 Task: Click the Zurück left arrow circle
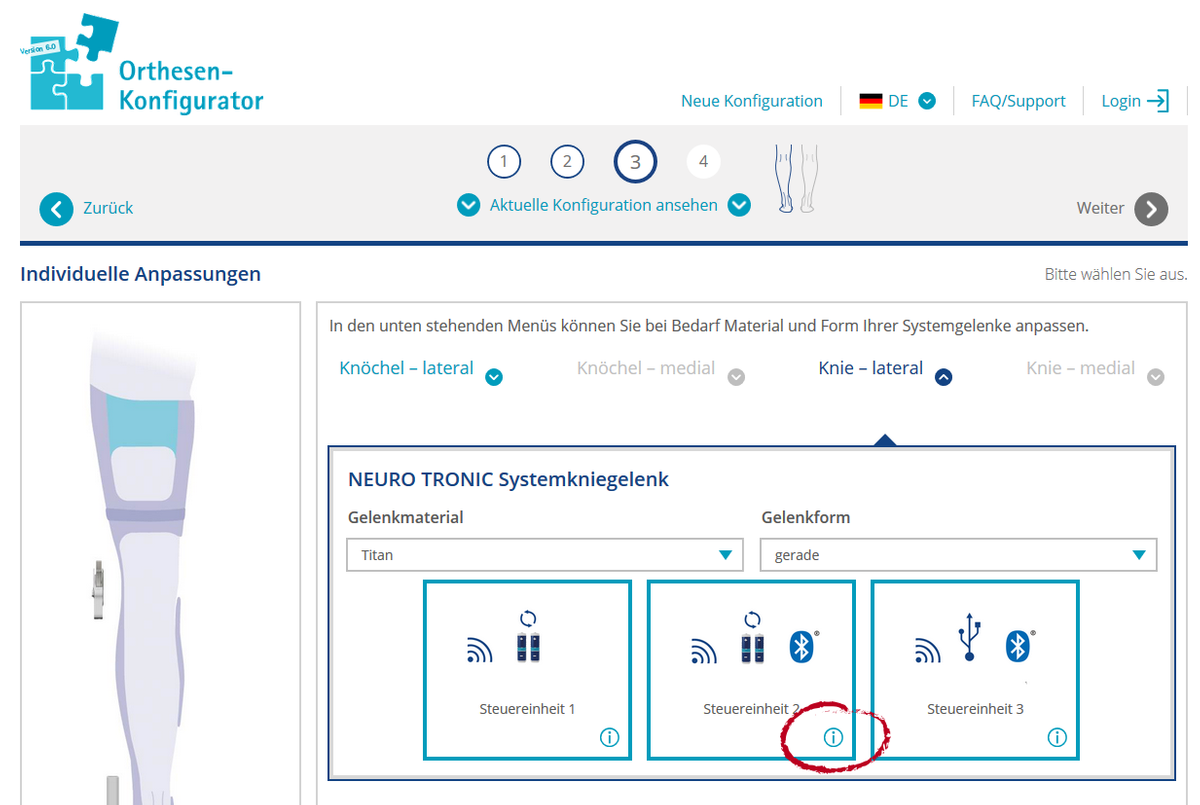pyautogui.click(x=57, y=209)
